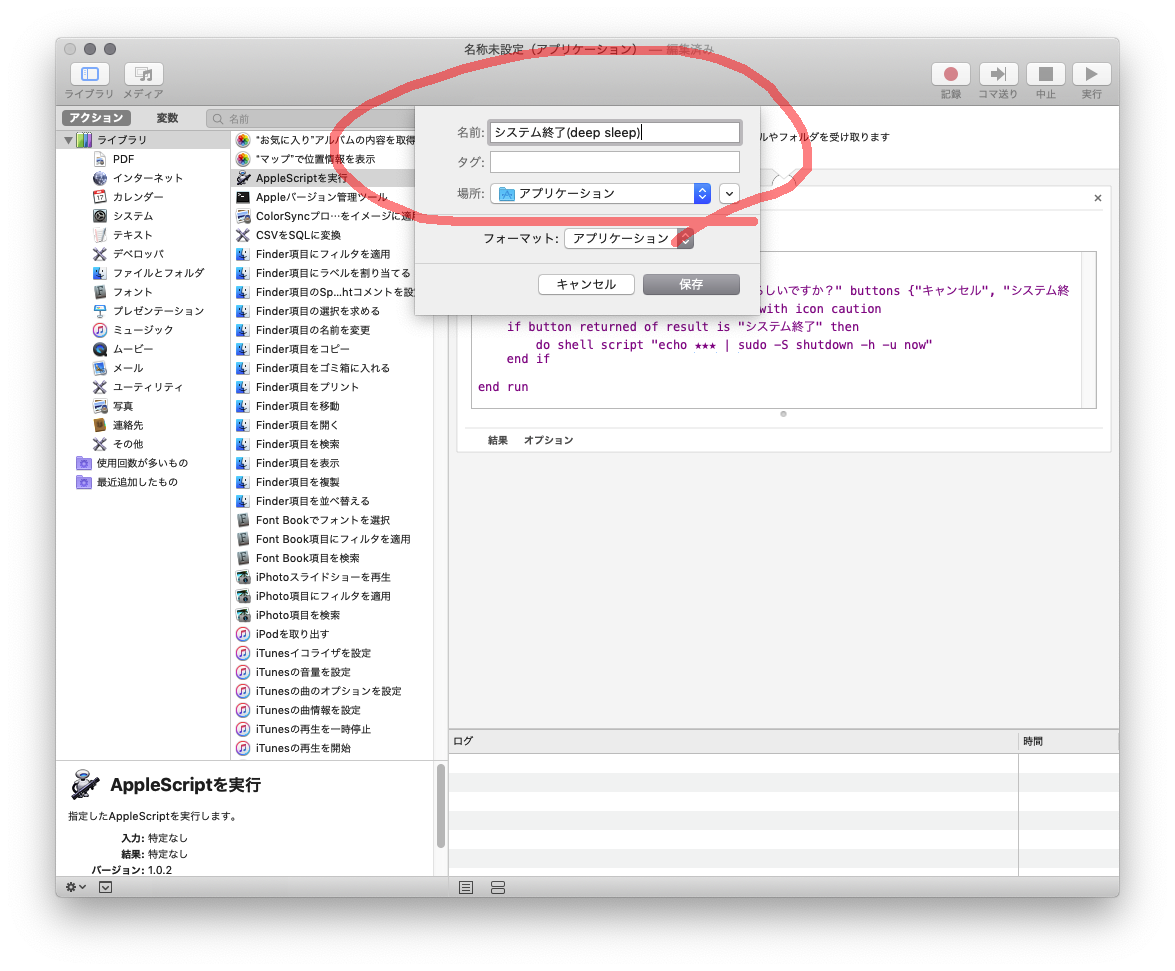1175x971 pixels.
Task: Run the workflow with 実行 button
Action: (1091, 74)
